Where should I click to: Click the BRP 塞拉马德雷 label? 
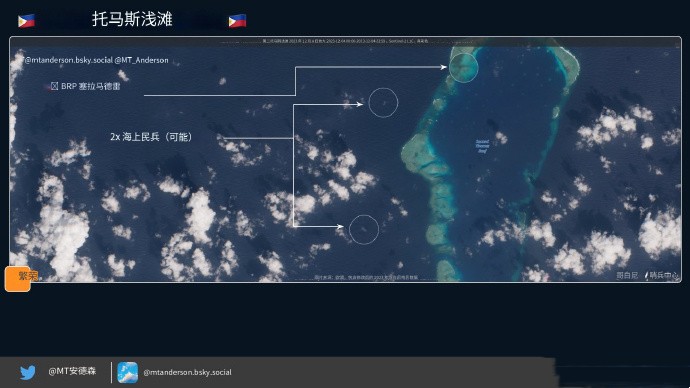coord(90,86)
